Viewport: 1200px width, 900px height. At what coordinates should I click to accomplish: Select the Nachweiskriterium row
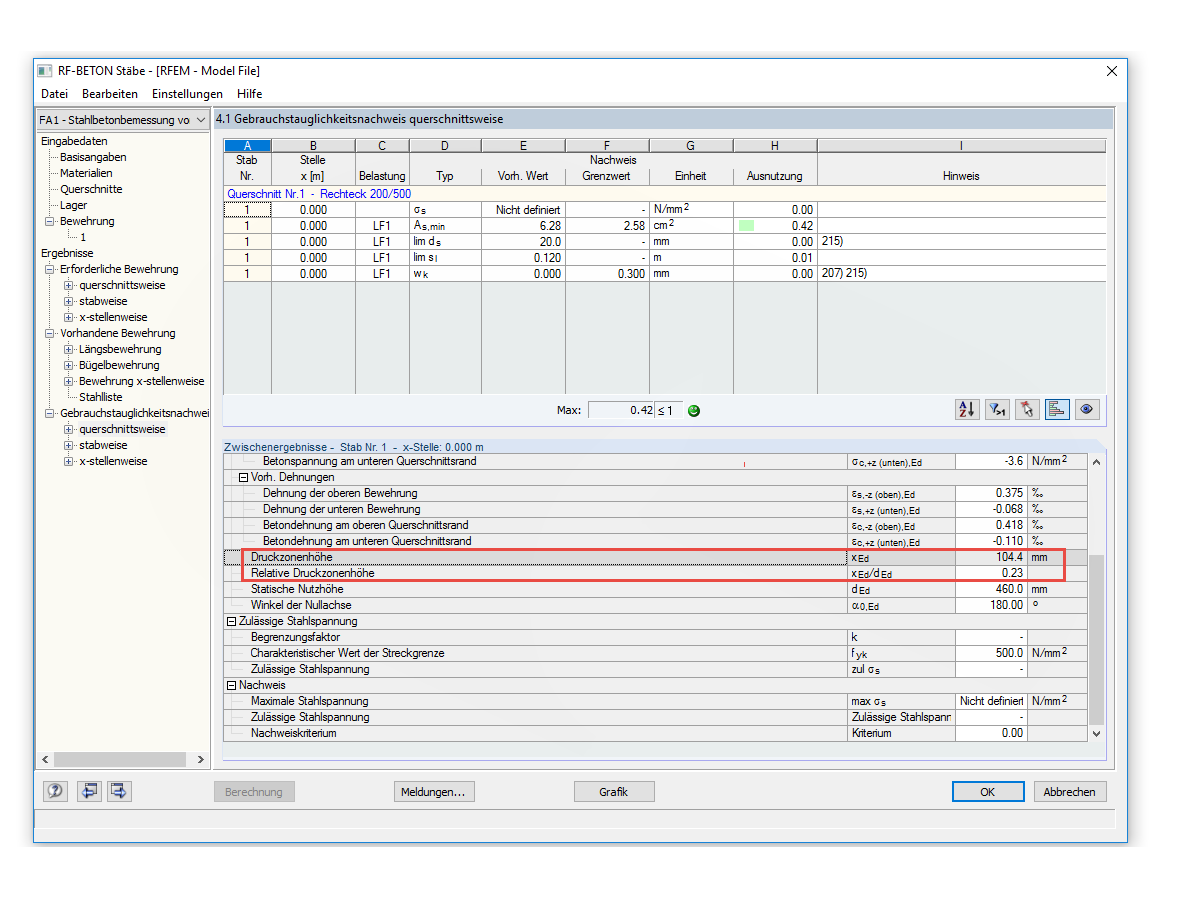pos(654,733)
